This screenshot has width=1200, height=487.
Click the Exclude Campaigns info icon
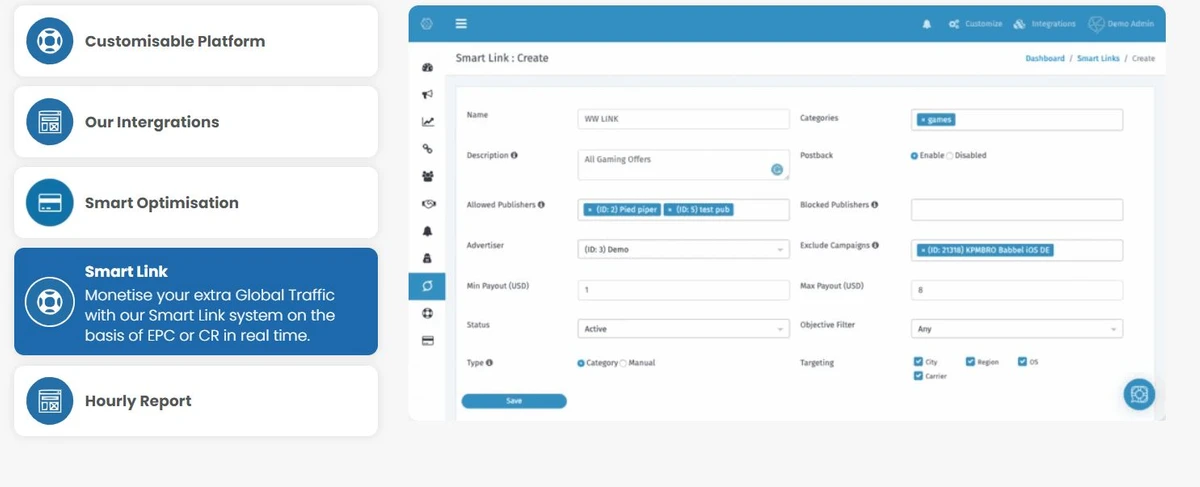tap(875, 245)
